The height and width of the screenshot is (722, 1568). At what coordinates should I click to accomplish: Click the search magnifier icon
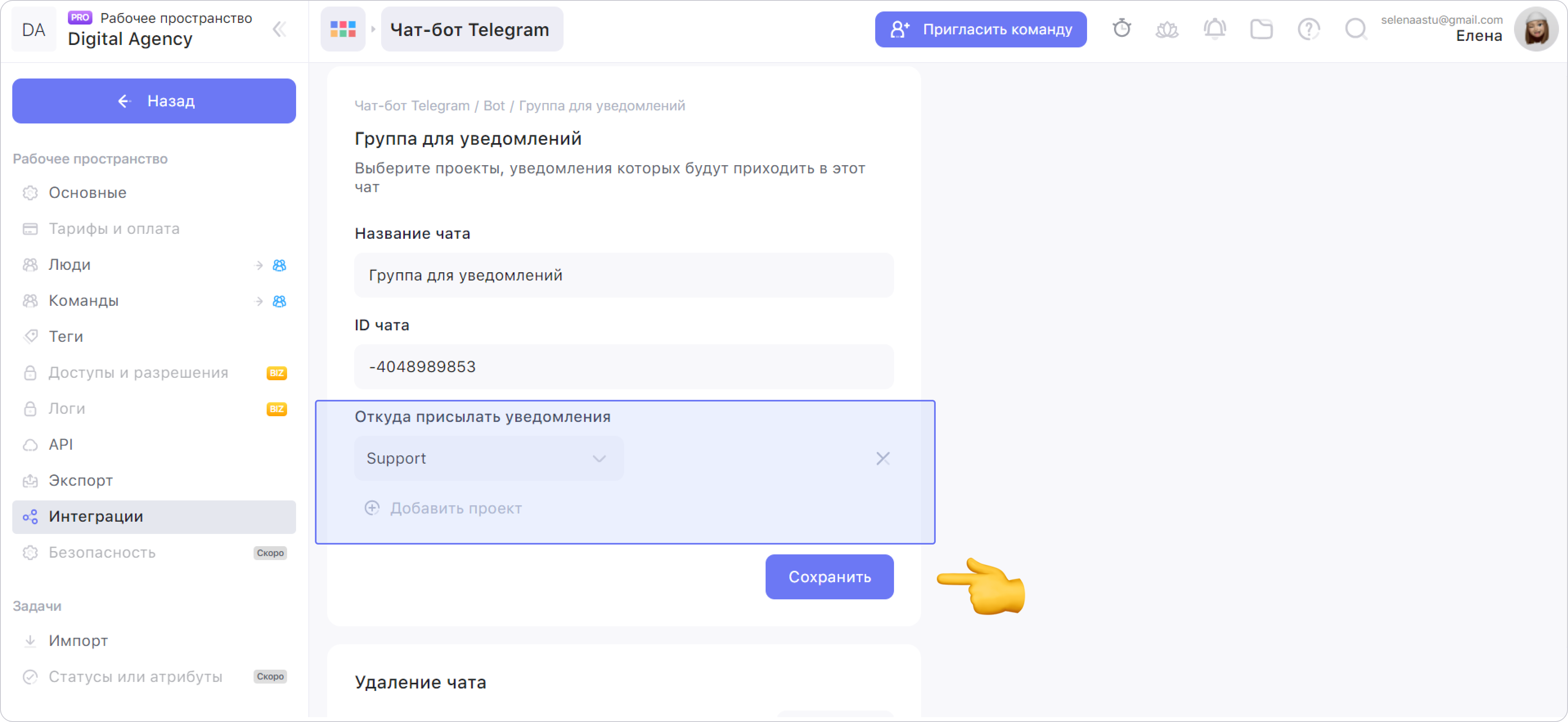tap(1356, 29)
